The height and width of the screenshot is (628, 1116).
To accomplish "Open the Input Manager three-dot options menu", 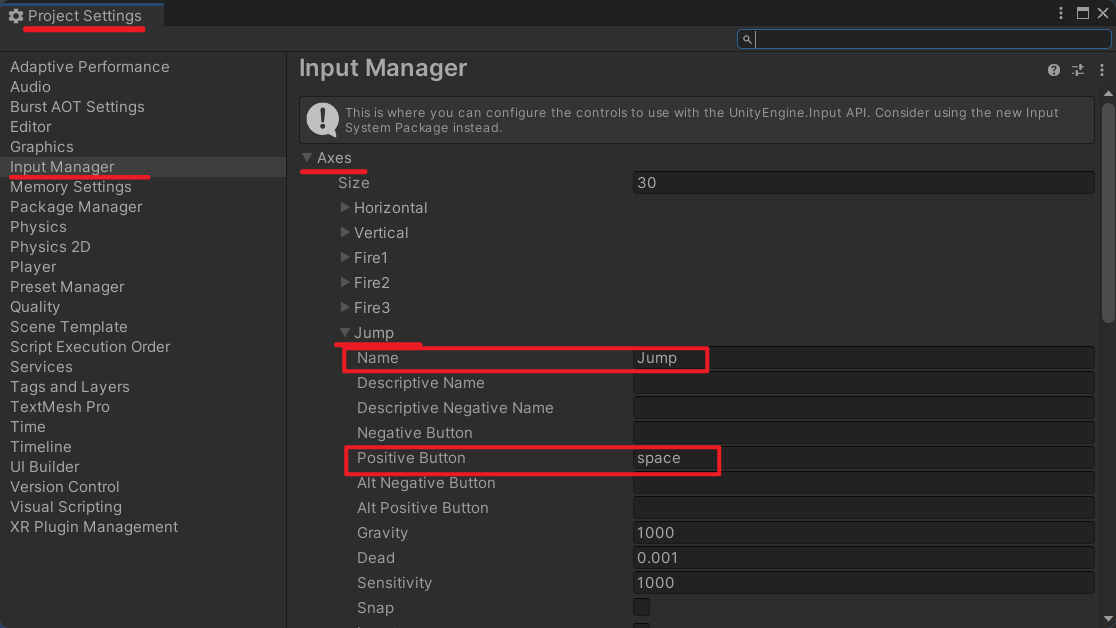I will pyautogui.click(x=1100, y=70).
